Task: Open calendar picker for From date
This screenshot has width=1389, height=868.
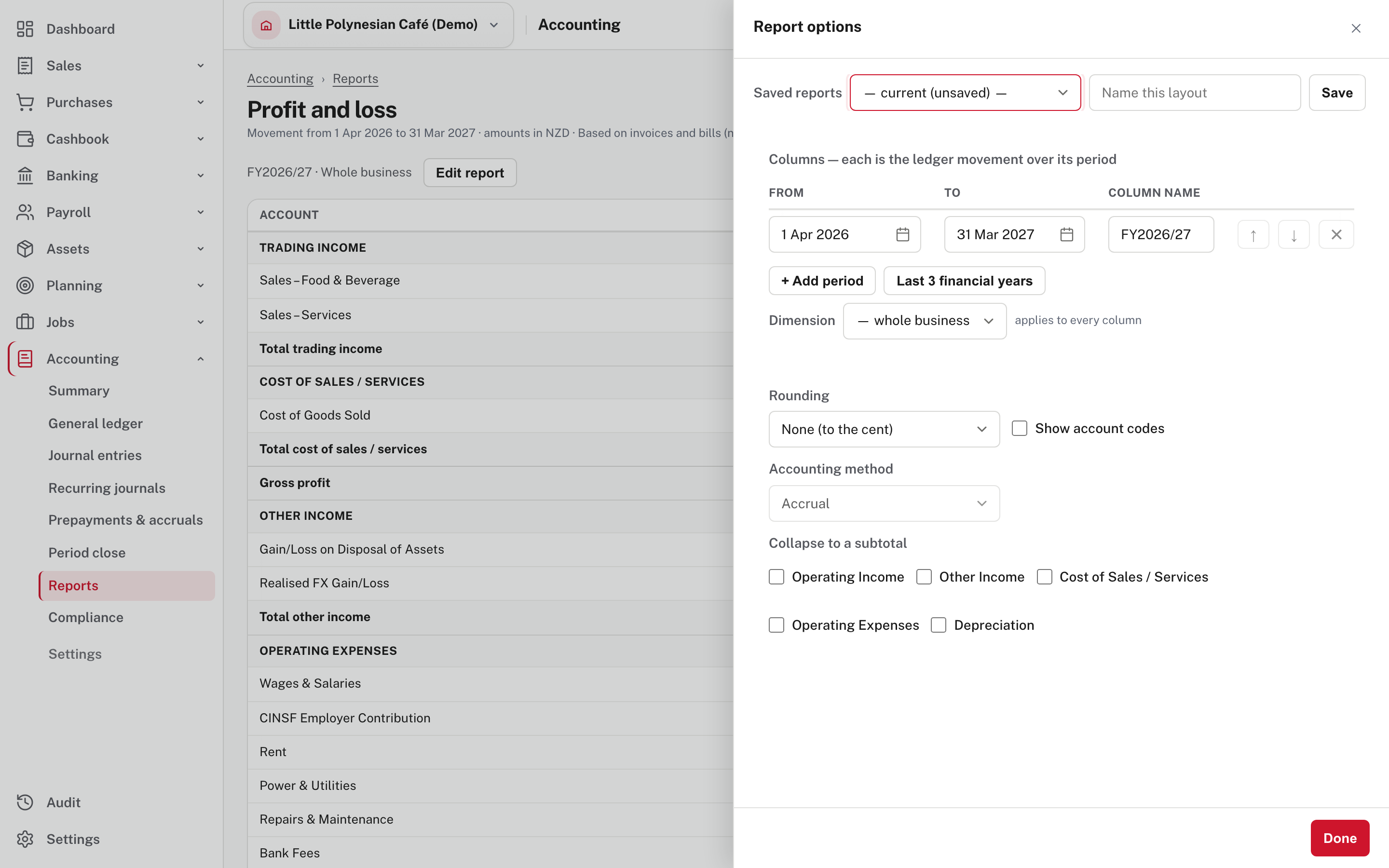Action: 902,234
